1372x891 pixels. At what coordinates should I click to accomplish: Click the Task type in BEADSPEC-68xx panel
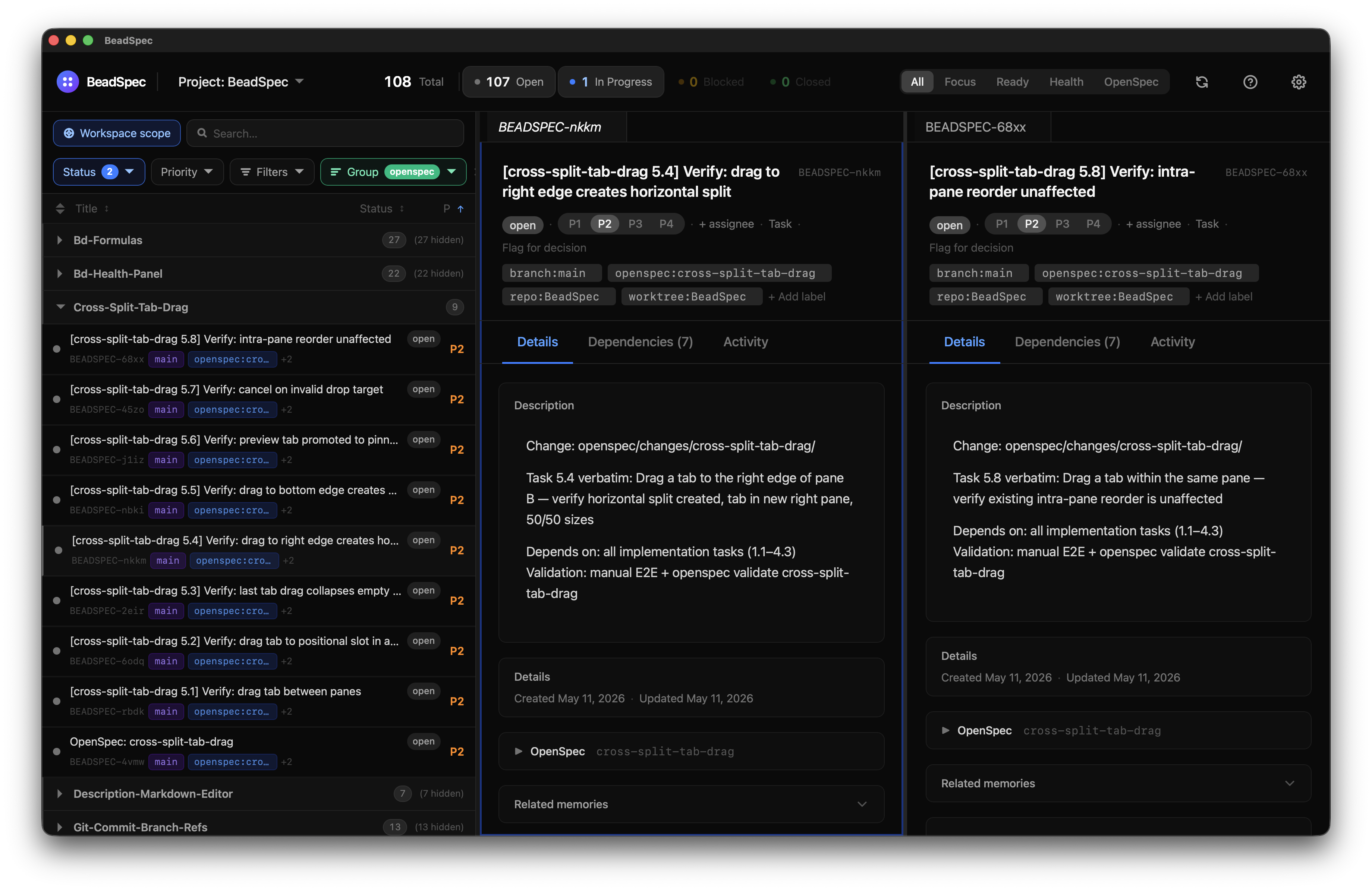pos(1207,224)
